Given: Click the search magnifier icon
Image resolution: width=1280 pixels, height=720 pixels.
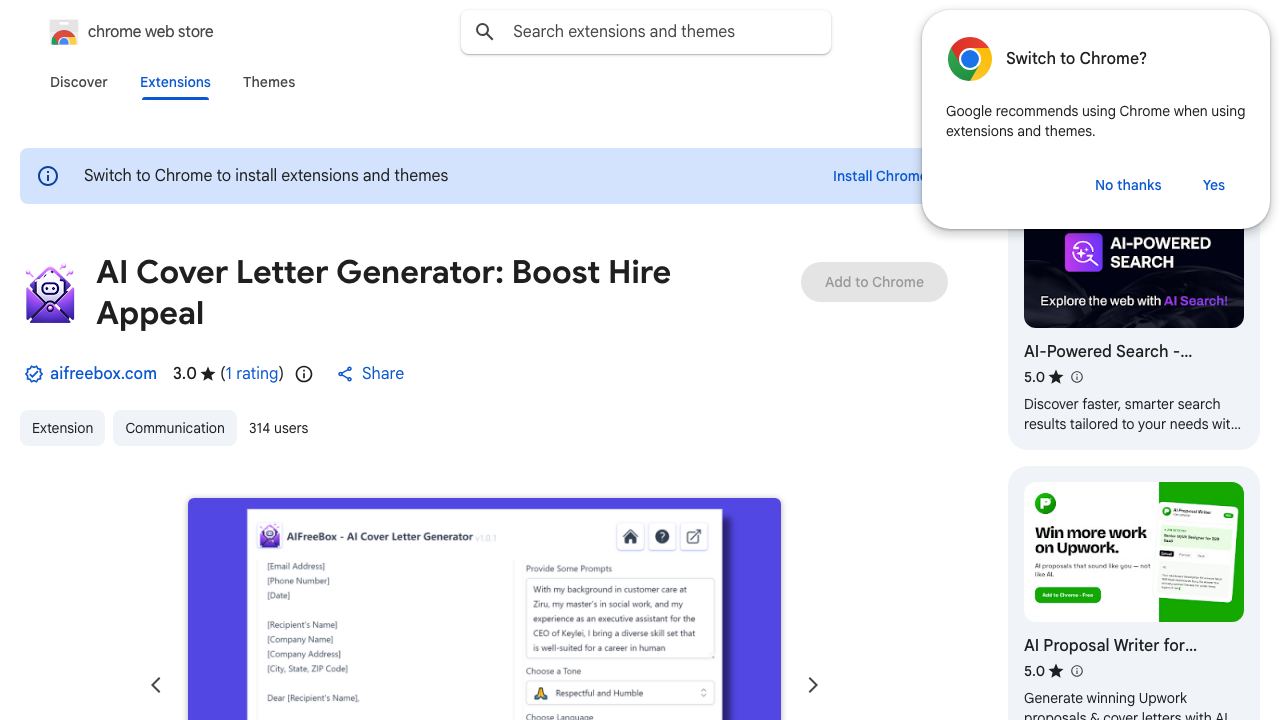Looking at the screenshot, I should (x=485, y=32).
